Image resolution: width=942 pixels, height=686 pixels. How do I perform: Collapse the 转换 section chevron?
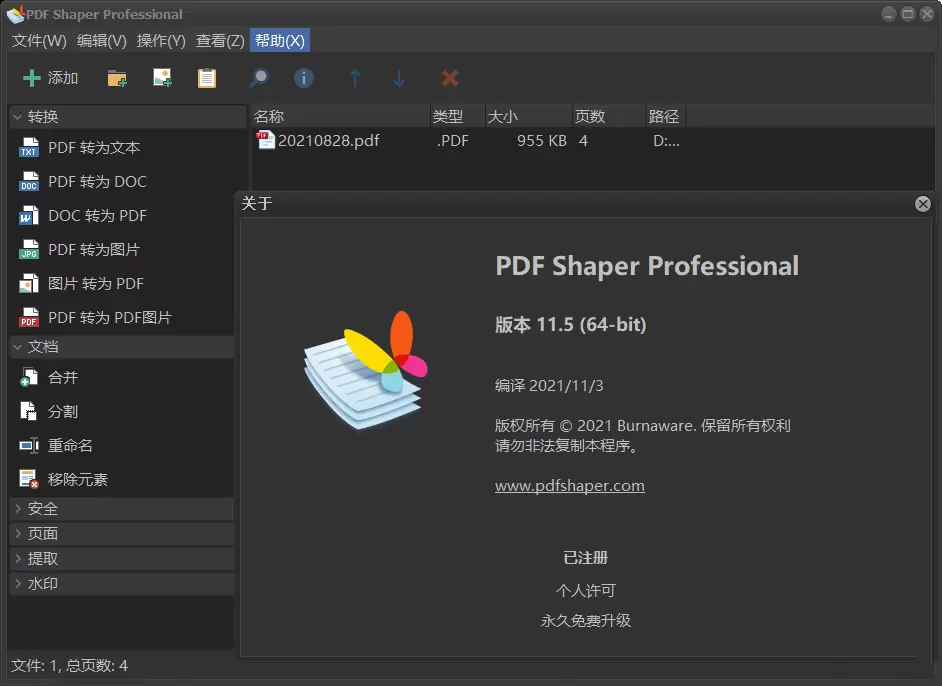tap(17, 117)
